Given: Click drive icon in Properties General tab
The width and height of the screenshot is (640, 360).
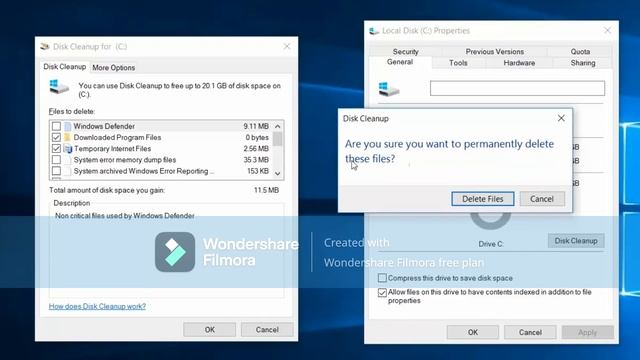Looking at the screenshot, I should pos(388,89).
